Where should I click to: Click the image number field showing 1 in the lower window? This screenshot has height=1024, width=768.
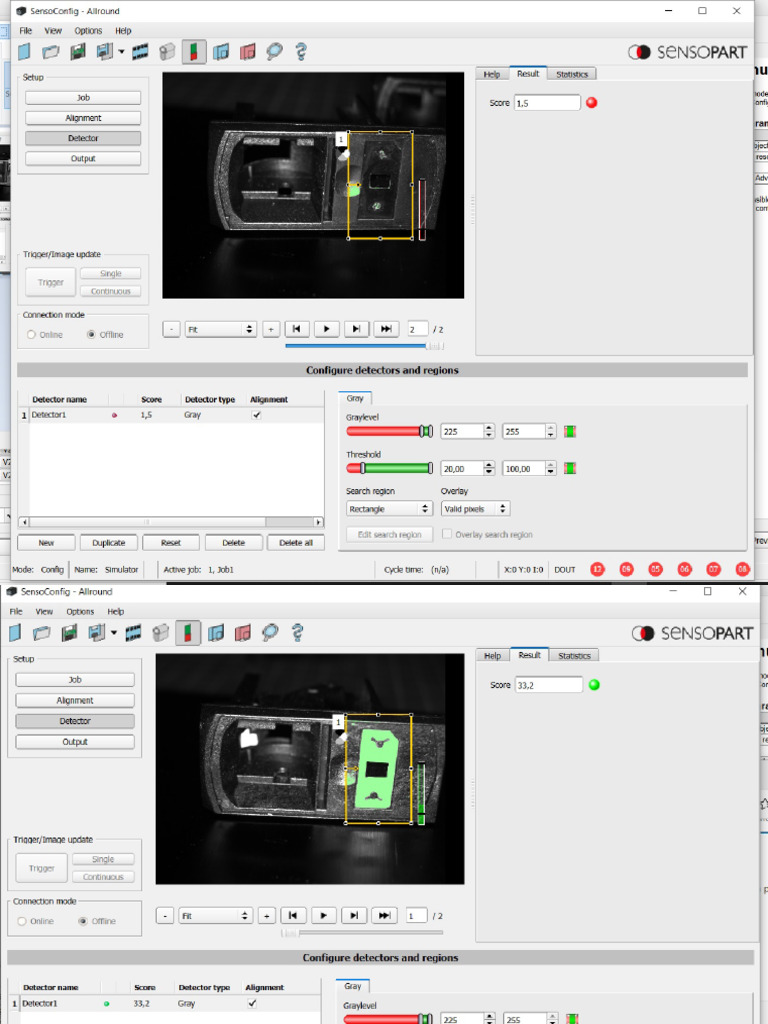[x=417, y=916]
